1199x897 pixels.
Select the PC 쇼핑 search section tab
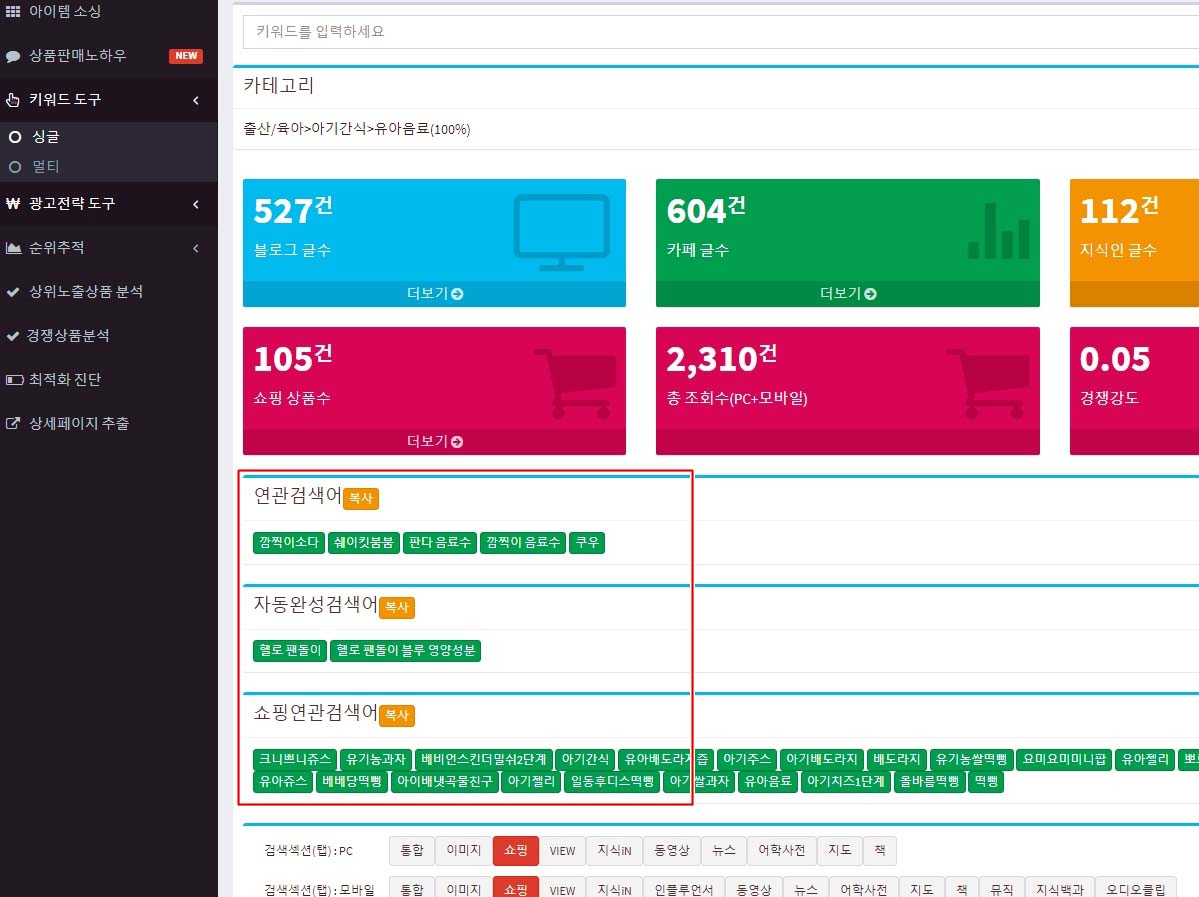click(515, 850)
